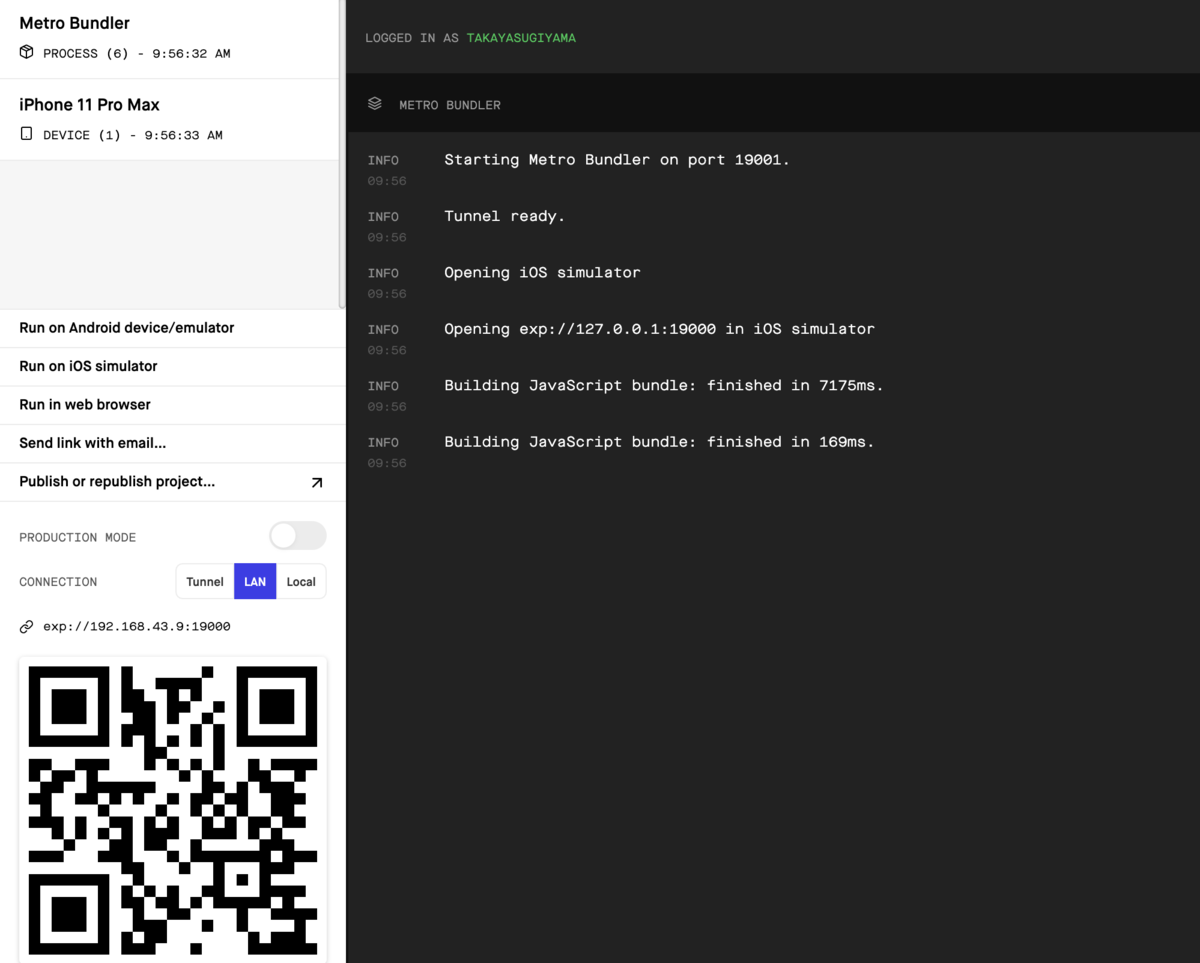This screenshot has height=963, width=1200.
Task: Click the TAKAYASUGIYAMA username
Action: click(x=521, y=38)
